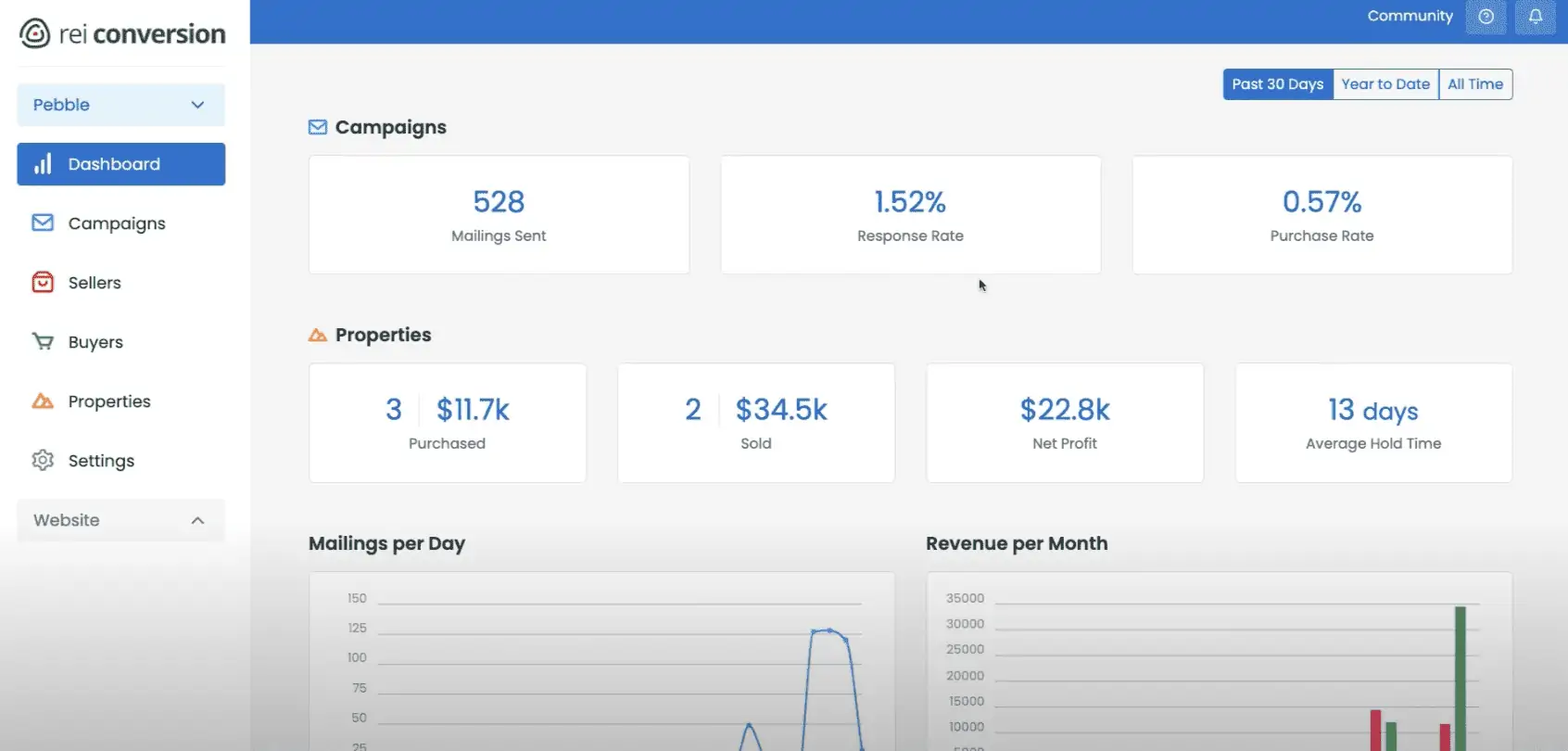The width and height of the screenshot is (1568, 751).
Task: Click the Campaigns section heading text
Action: click(391, 127)
